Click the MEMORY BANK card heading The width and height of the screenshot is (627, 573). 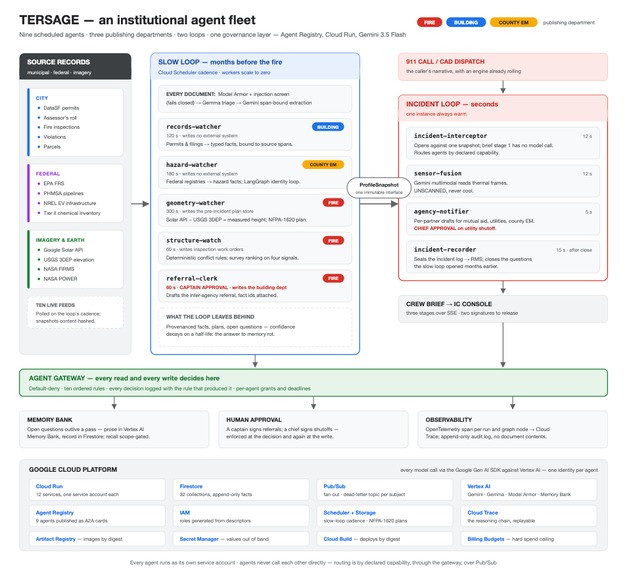coord(50,420)
